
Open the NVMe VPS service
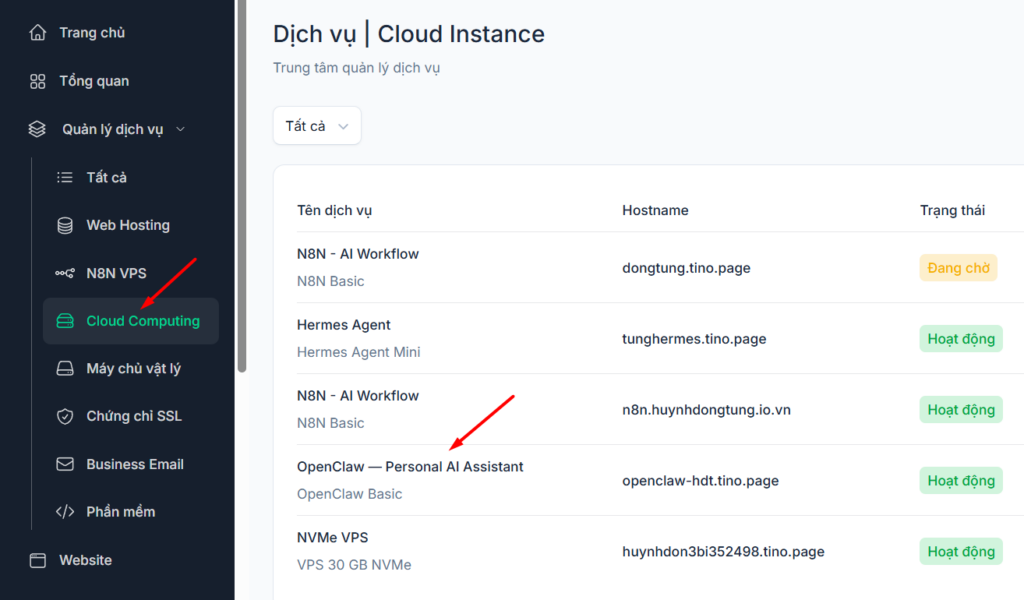point(332,537)
